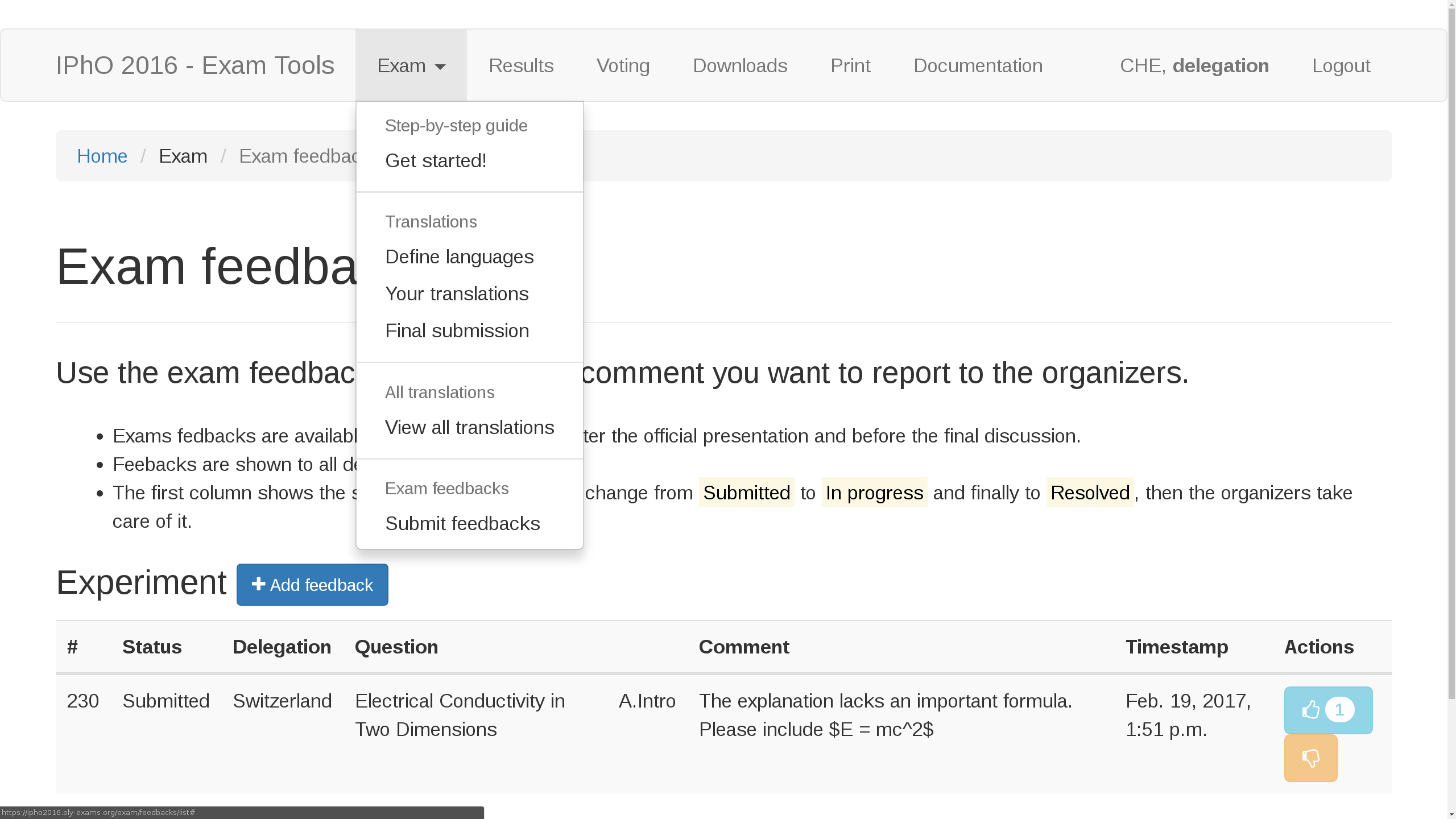The image size is (1456, 819).
Task: Dislike feedback 230 with the thumbs-down icon
Action: click(x=1310, y=758)
